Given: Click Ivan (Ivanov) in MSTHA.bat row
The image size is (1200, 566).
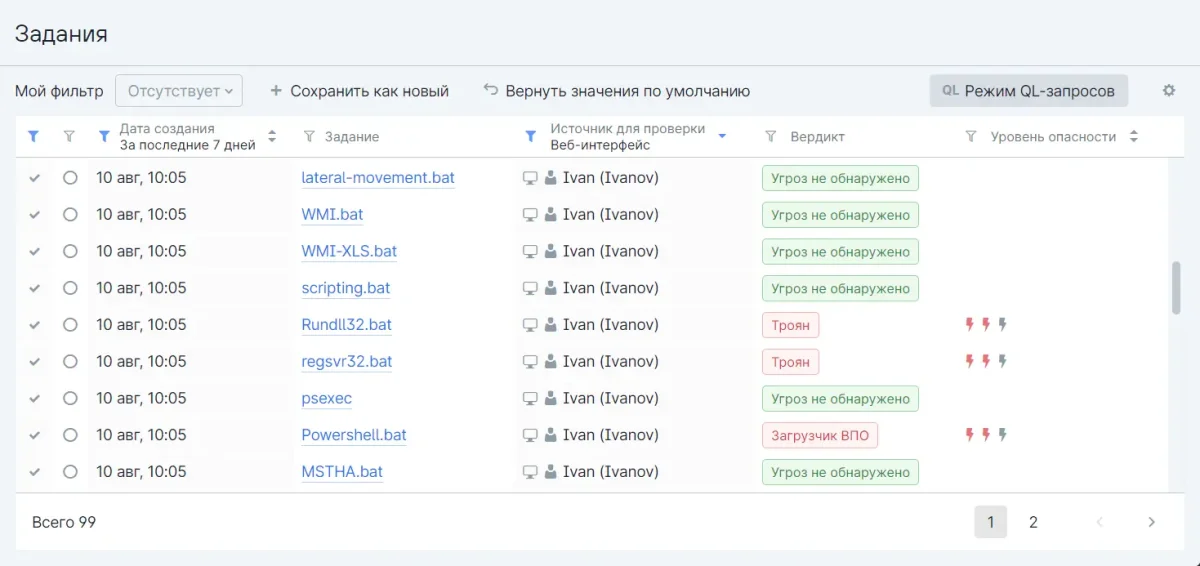Looking at the screenshot, I should tap(611, 472).
